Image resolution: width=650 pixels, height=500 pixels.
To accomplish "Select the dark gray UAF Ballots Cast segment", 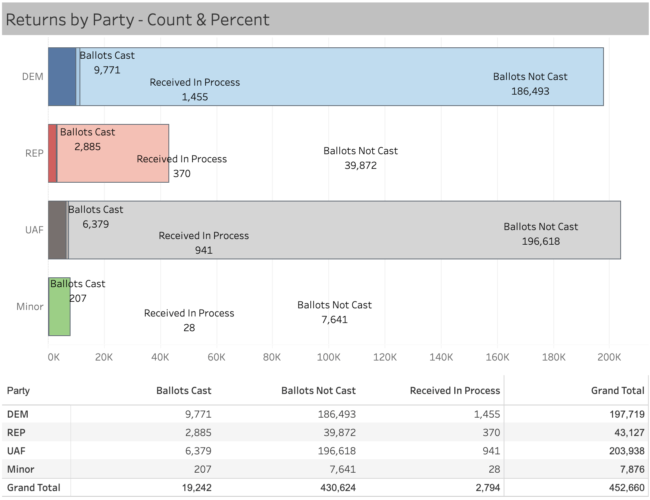I will click(x=57, y=230).
